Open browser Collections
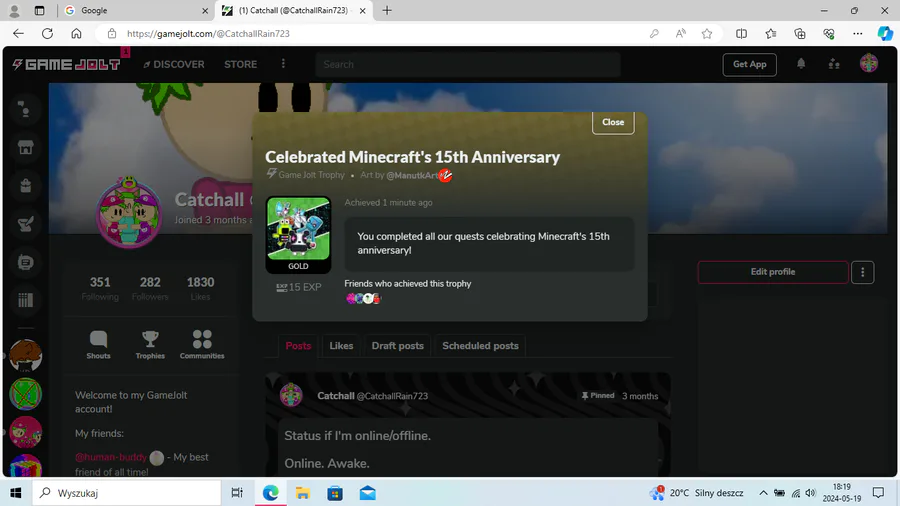900x506 pixels. pyautogui.click(x=800, y=33)
